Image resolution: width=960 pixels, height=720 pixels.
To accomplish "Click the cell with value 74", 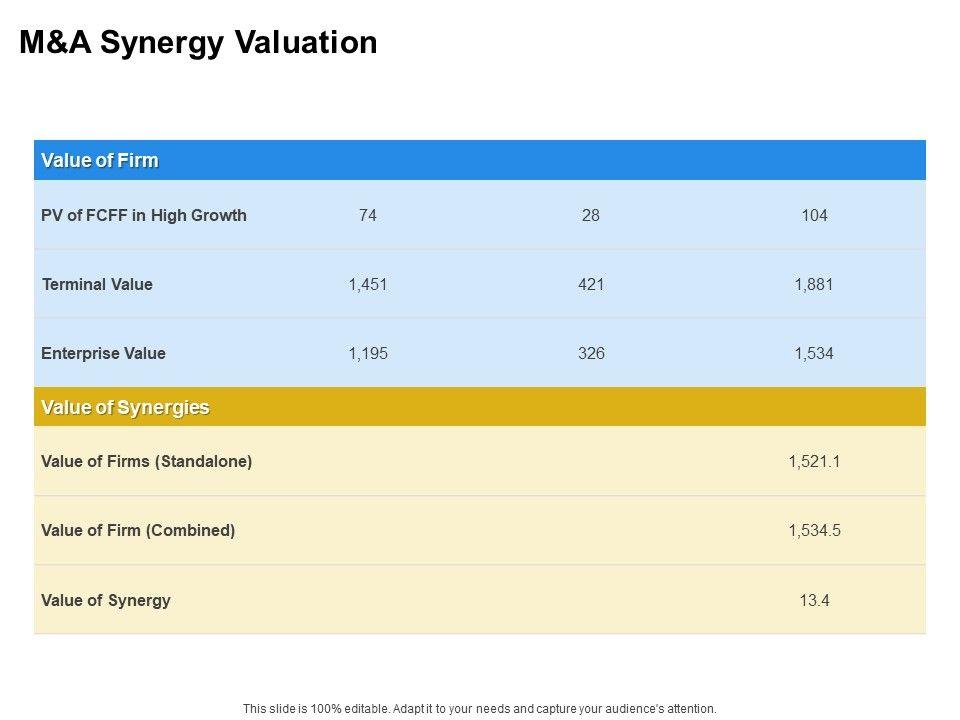I will [x=367, y=216].
